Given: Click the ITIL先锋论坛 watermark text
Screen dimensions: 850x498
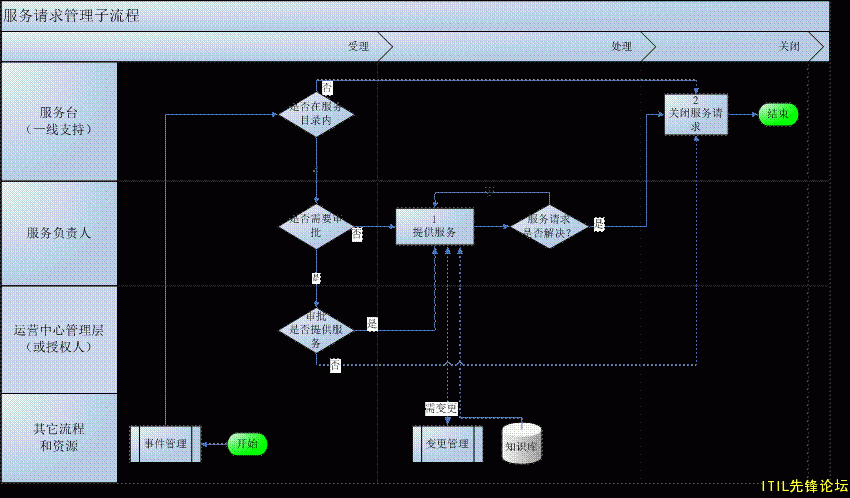Looking at the screenshot, I should [804, 485].
